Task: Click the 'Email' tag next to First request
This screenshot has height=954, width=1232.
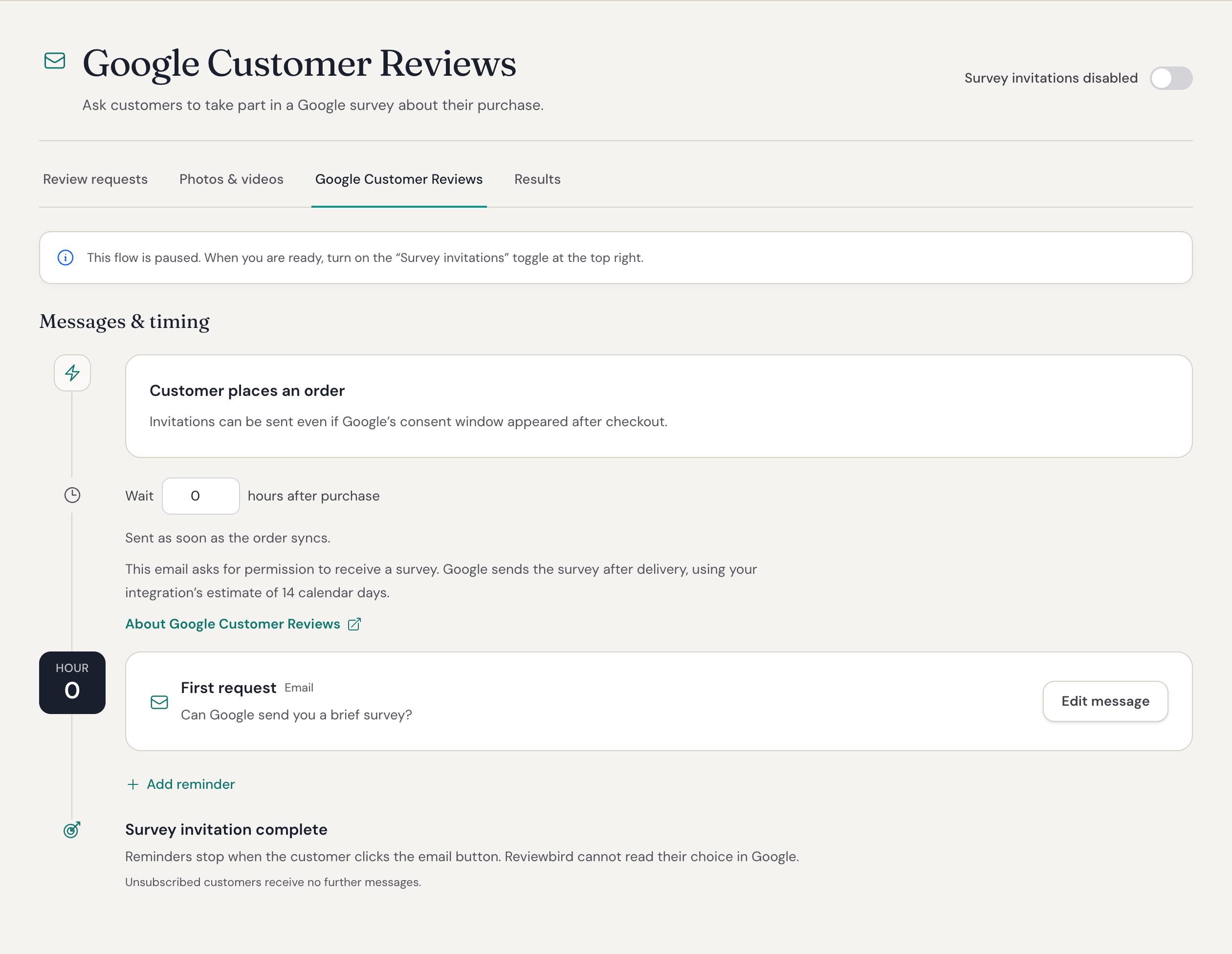Action: 299,688
